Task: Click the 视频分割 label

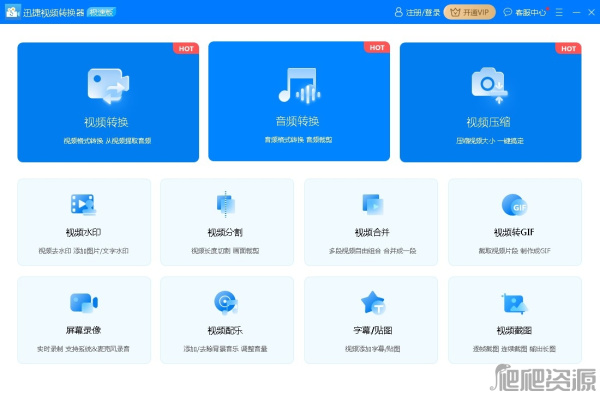Action: point(225,232)
